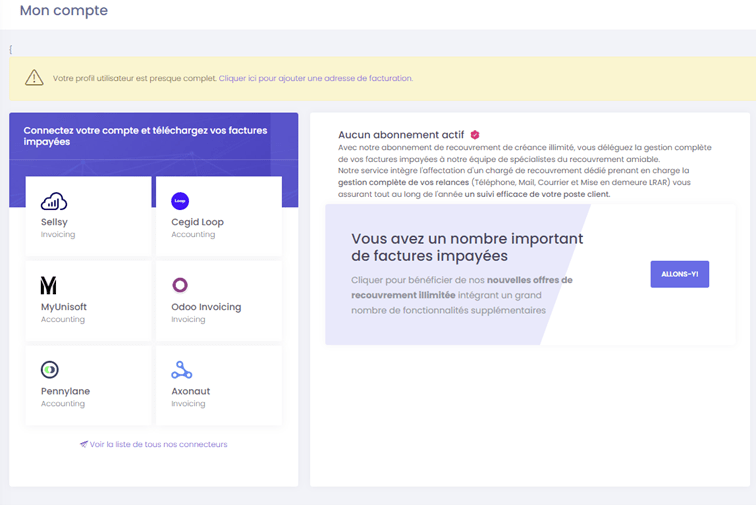Click the Cegid Loop round logo

click(180, 201)
